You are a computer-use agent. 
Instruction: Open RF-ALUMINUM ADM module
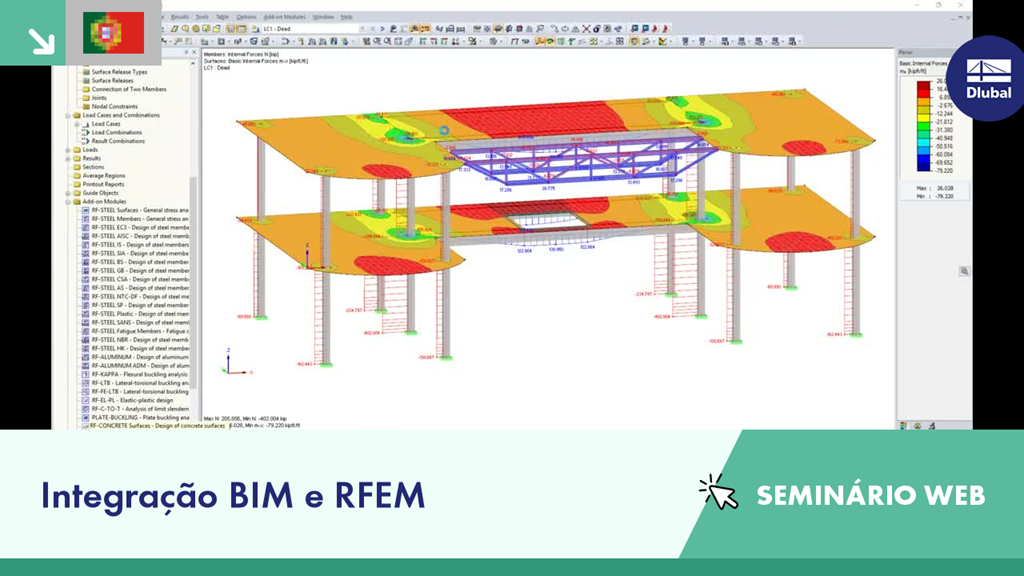(x=140, y=366)
